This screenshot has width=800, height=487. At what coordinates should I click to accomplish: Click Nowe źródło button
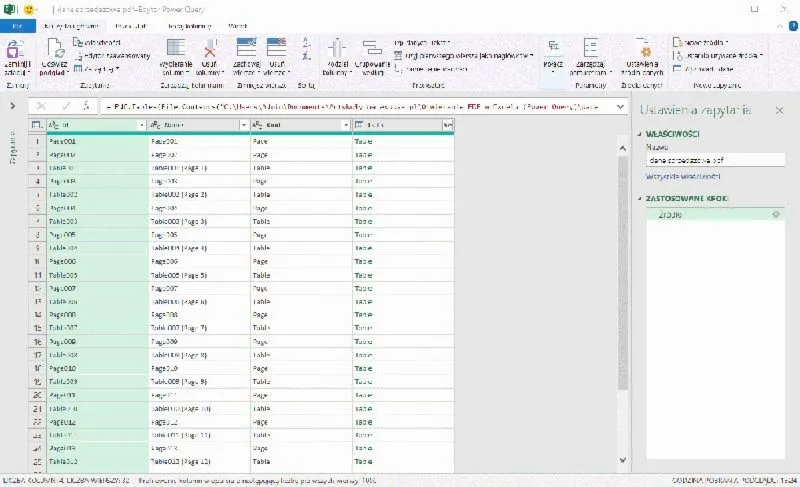[x=701, y=42]
